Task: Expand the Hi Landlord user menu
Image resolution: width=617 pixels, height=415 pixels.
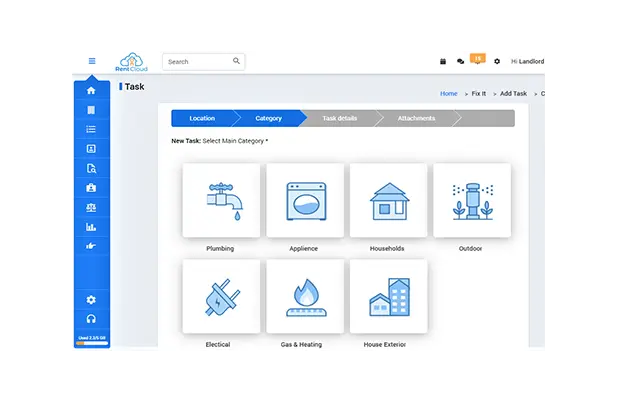Action: pyautogui.click(x=527, y=62)
